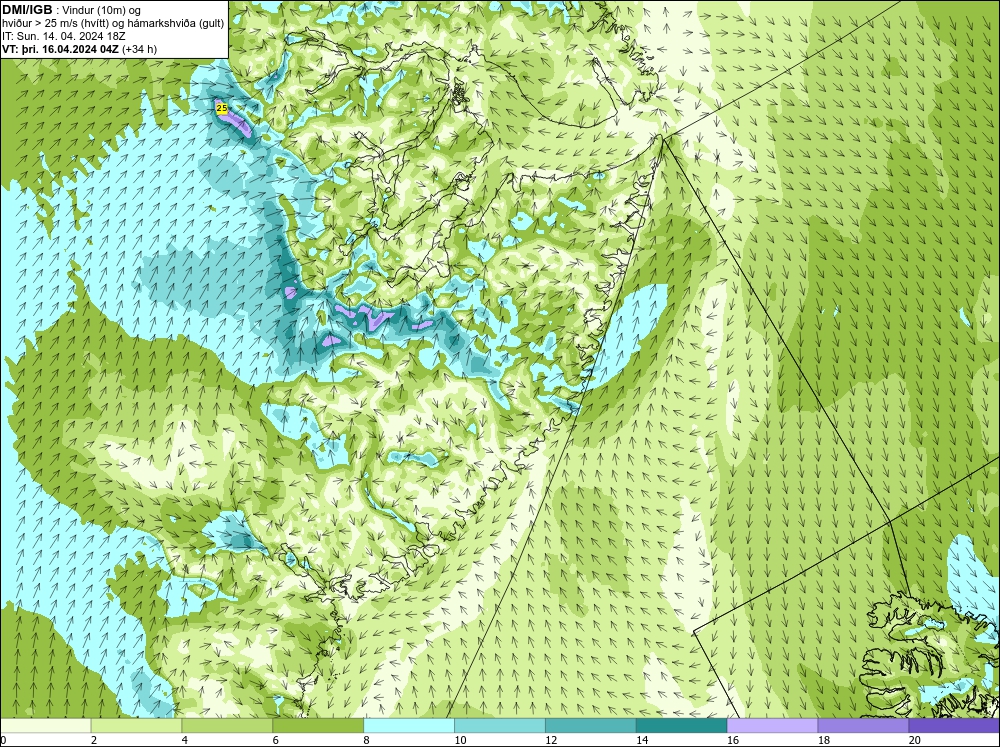Viewport: 1000px width, 747px height.
Task: Select the dark violet above-20 m/s legend swatch
Action: 954,726
